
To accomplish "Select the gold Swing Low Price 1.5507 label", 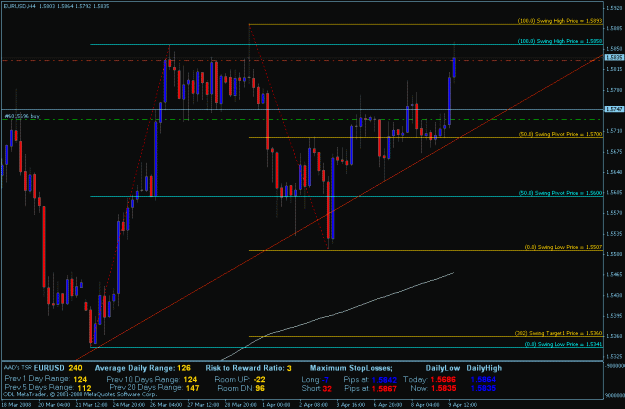I will point(563,247).
